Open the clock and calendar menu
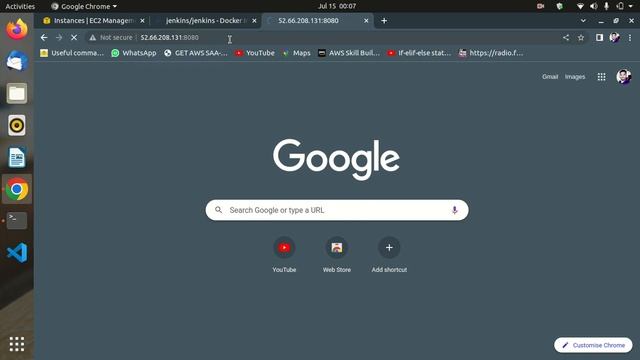 [x=337, y=6]
